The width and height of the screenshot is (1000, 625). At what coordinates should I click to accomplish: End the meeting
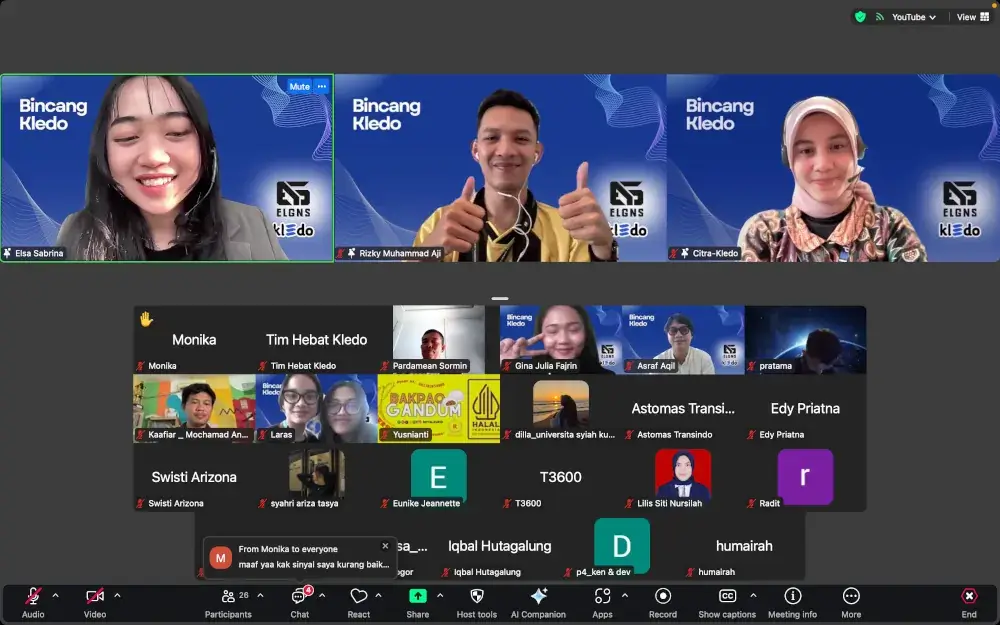969,603
